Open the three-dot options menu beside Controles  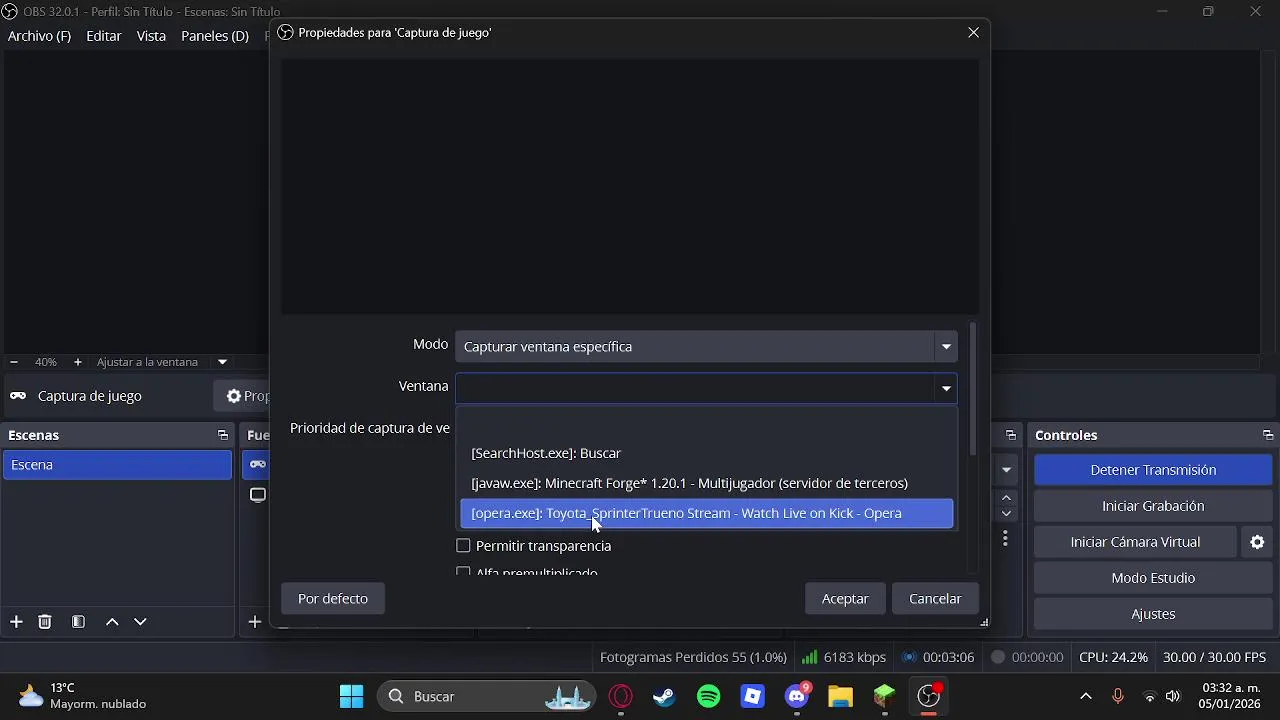coord(1005,539)
